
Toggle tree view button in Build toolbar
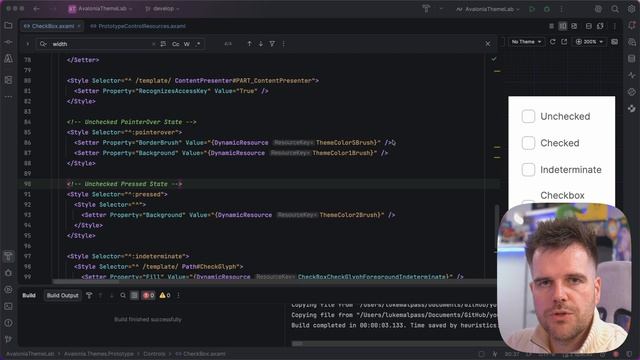point(134,295)
